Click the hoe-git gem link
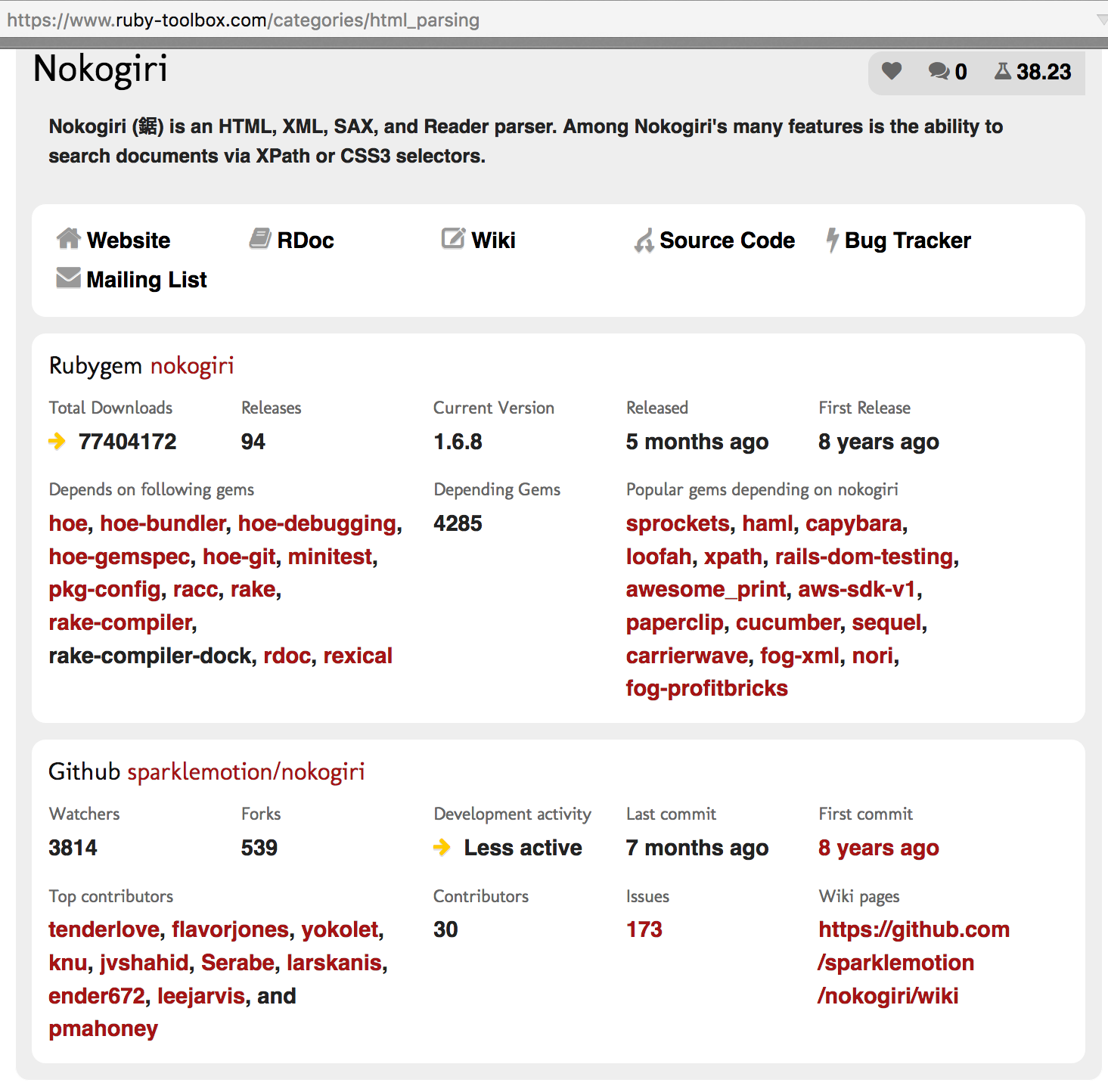Viewport: 1108px width, 1092px height. (x=239, y=557)
